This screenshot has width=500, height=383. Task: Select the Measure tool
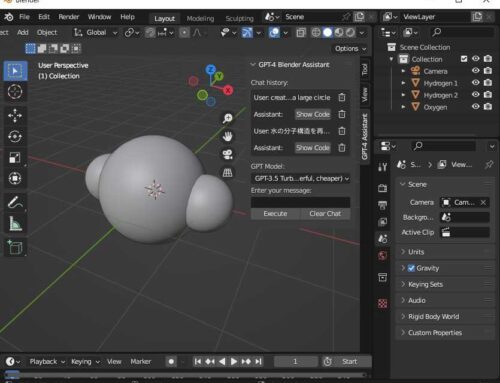(15, 223)
